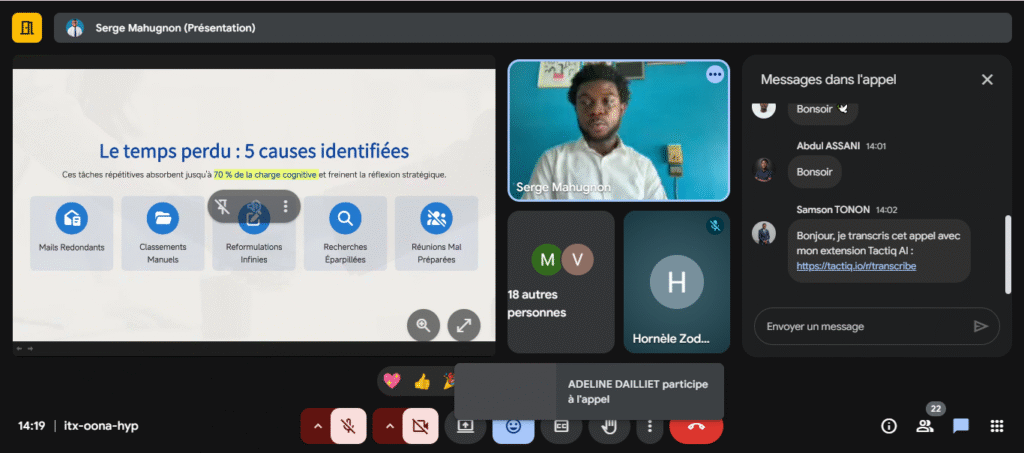Raise your hand in the call
The image size is (1024, 453).
click(608, 426)
